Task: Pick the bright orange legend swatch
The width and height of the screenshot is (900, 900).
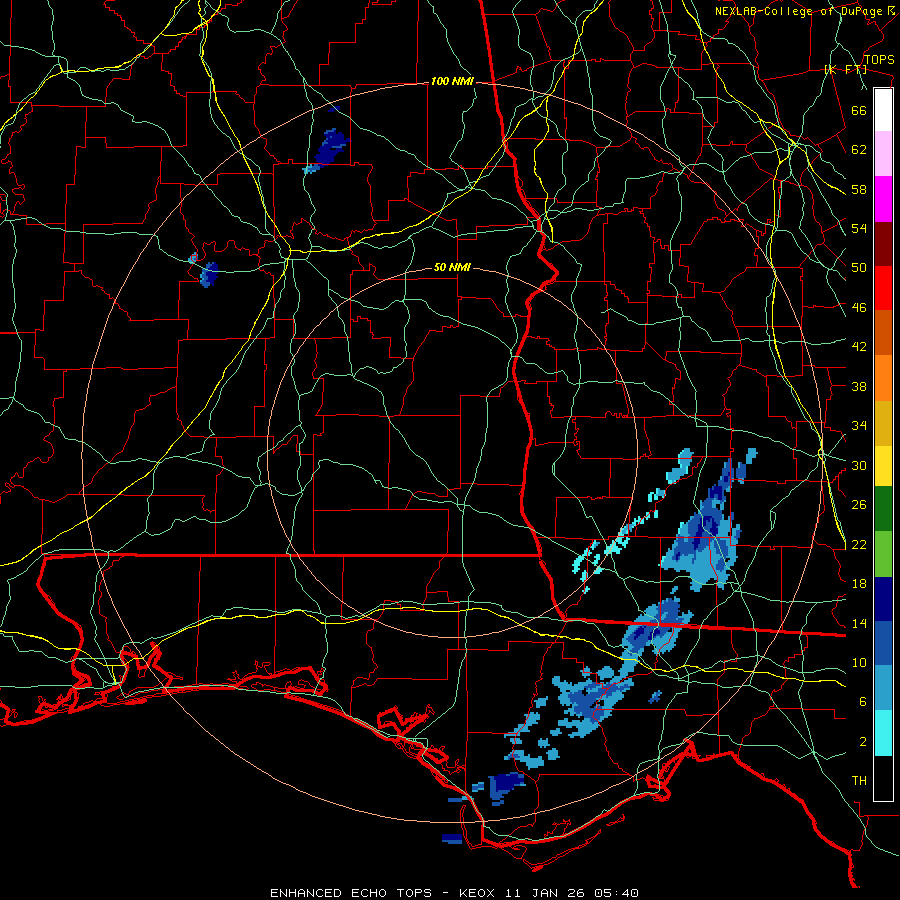Action: (x=883, y=377)
